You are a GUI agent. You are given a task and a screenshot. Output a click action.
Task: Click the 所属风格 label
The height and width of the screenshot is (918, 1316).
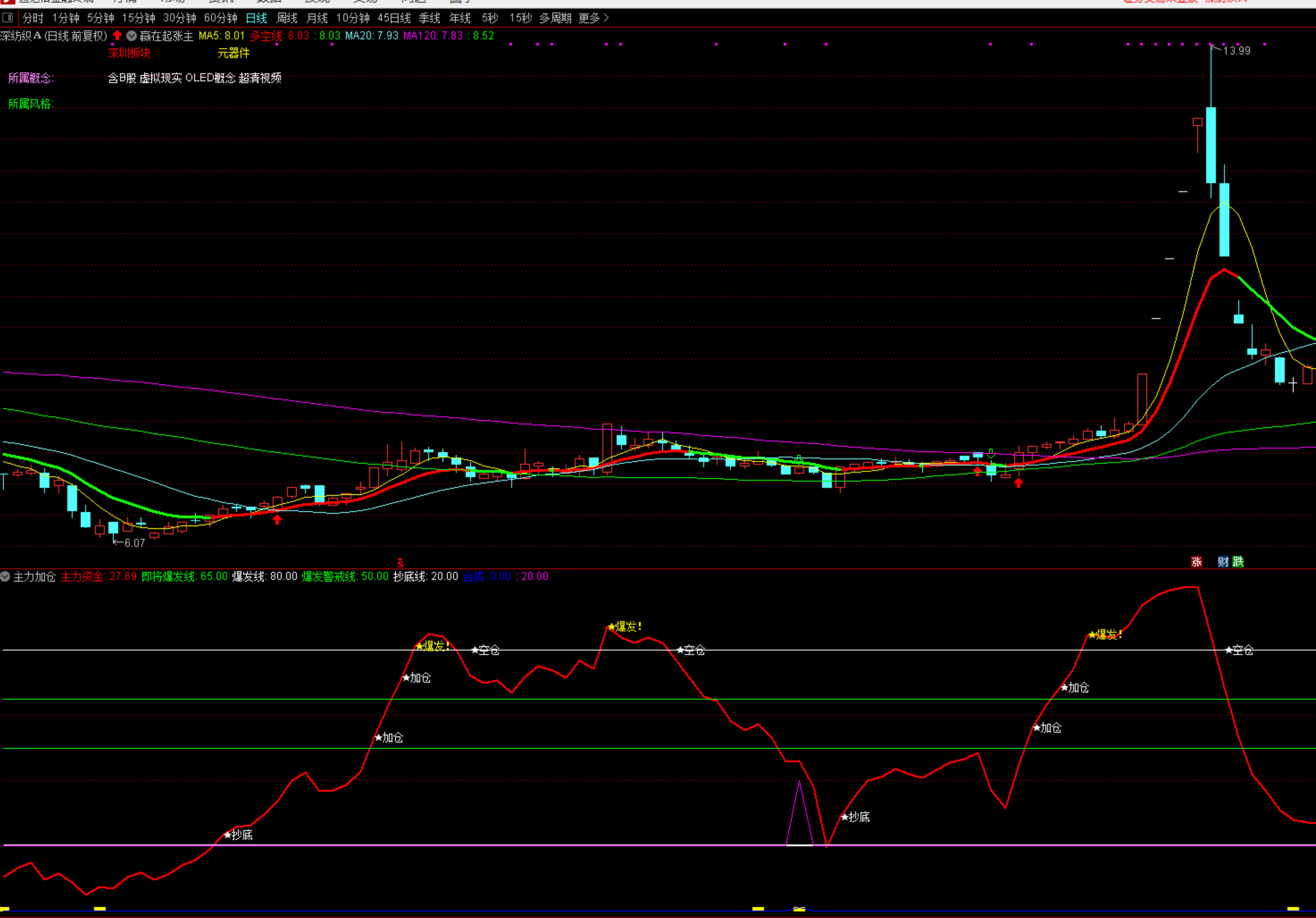pyautogui.click(x=30, y=104)
